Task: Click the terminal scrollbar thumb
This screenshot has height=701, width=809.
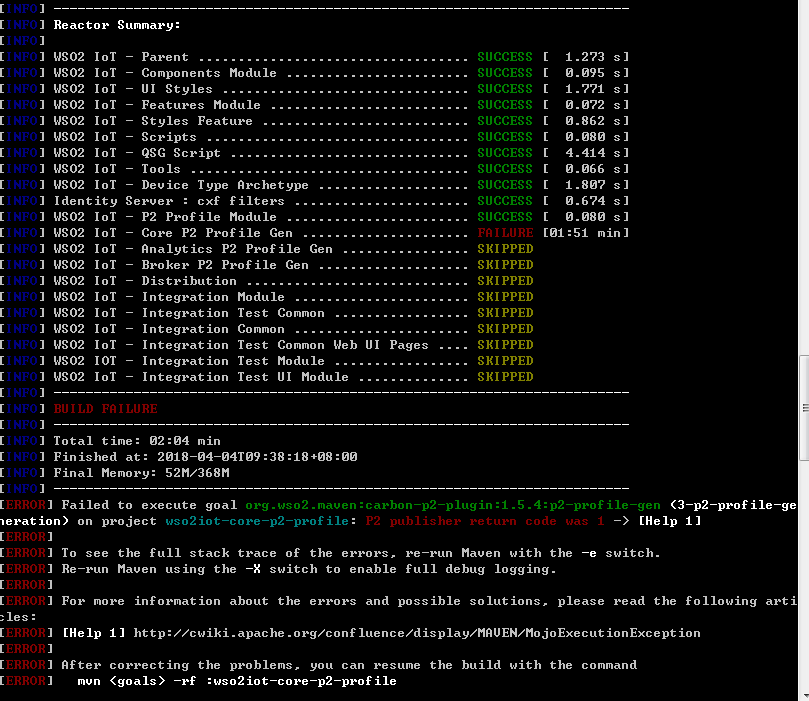Action: click(x=804, y=407)
